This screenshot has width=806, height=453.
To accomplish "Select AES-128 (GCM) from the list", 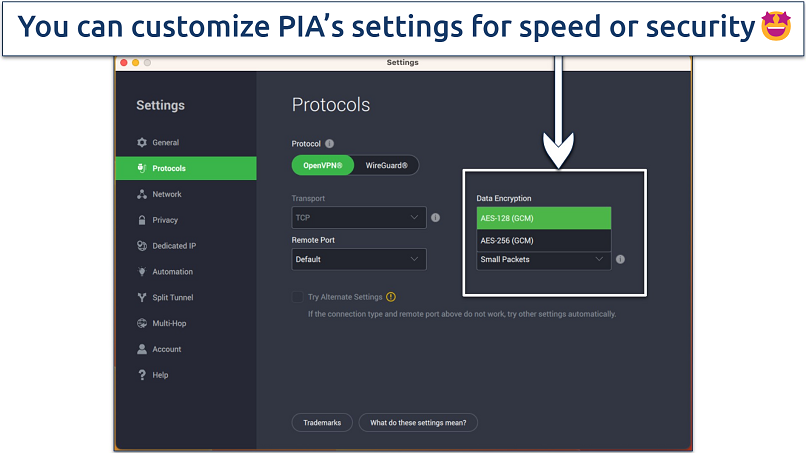I will (x=543, y=218).
